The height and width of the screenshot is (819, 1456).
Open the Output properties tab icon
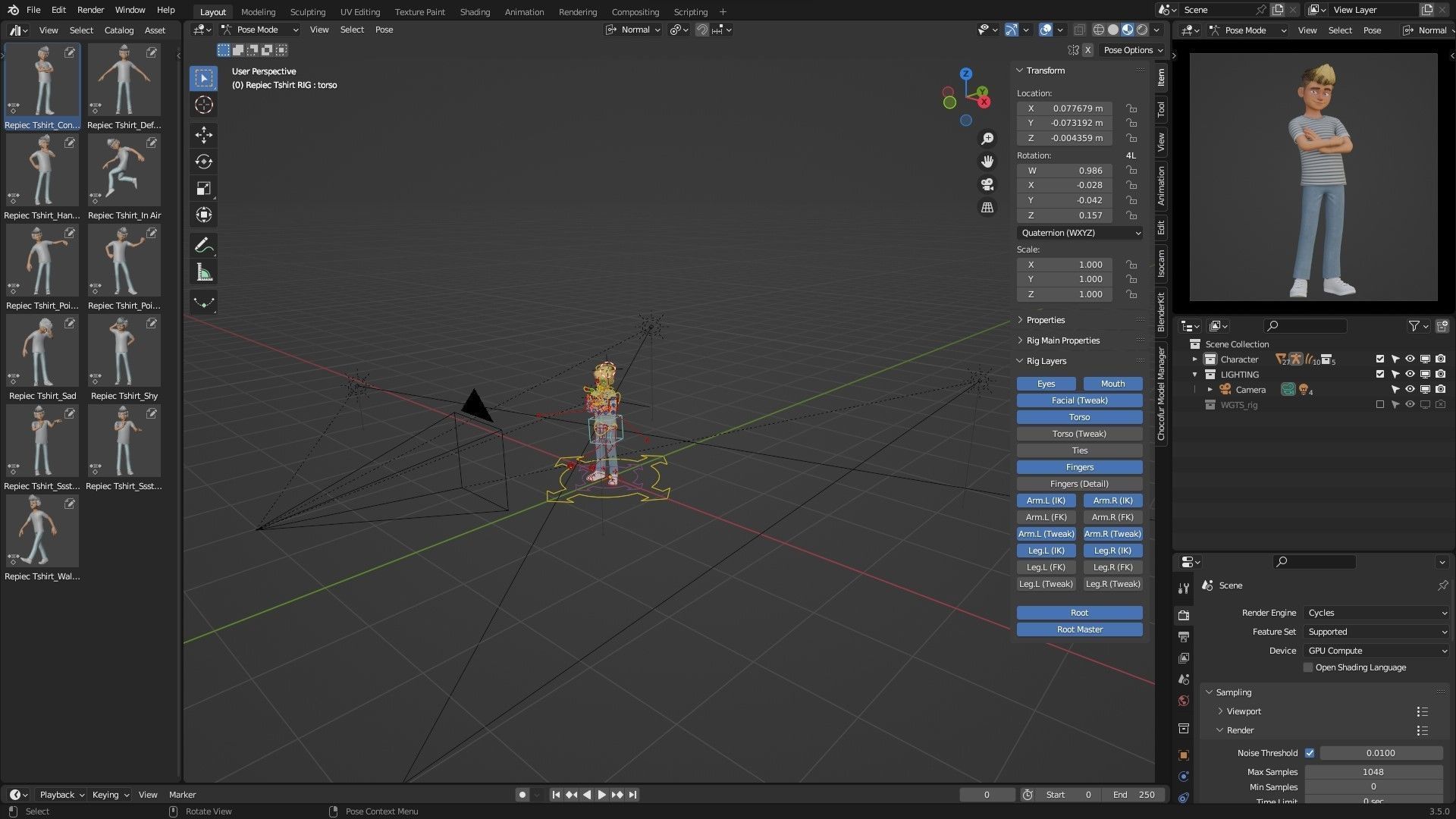click(1184, 637)
